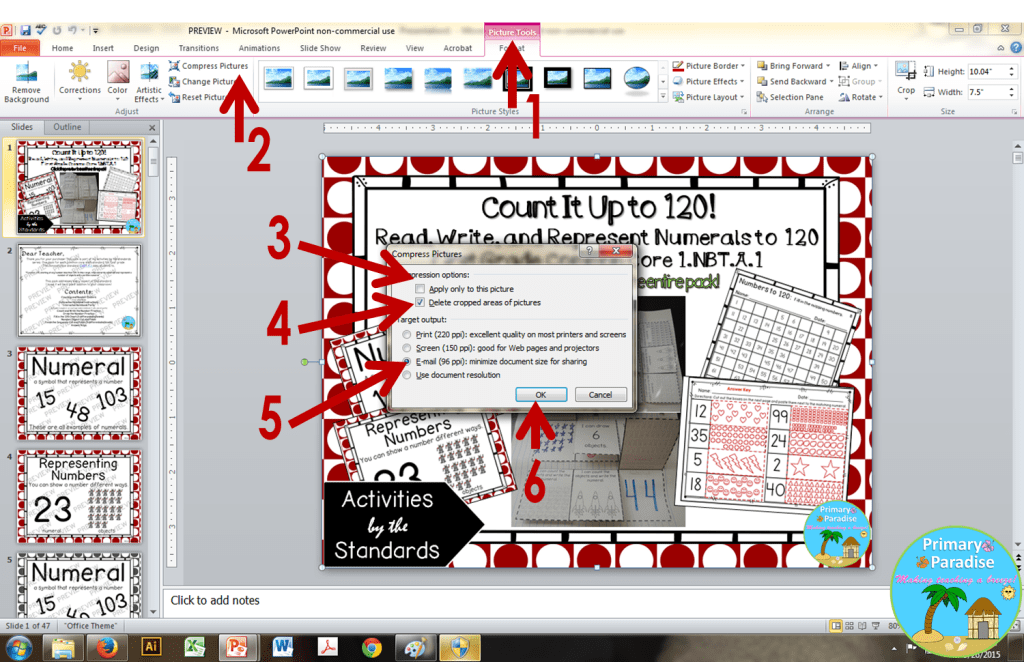Check Apply only to this picture
The height and width of the screenshot is (662, 1024).
[x=420, y=289]
